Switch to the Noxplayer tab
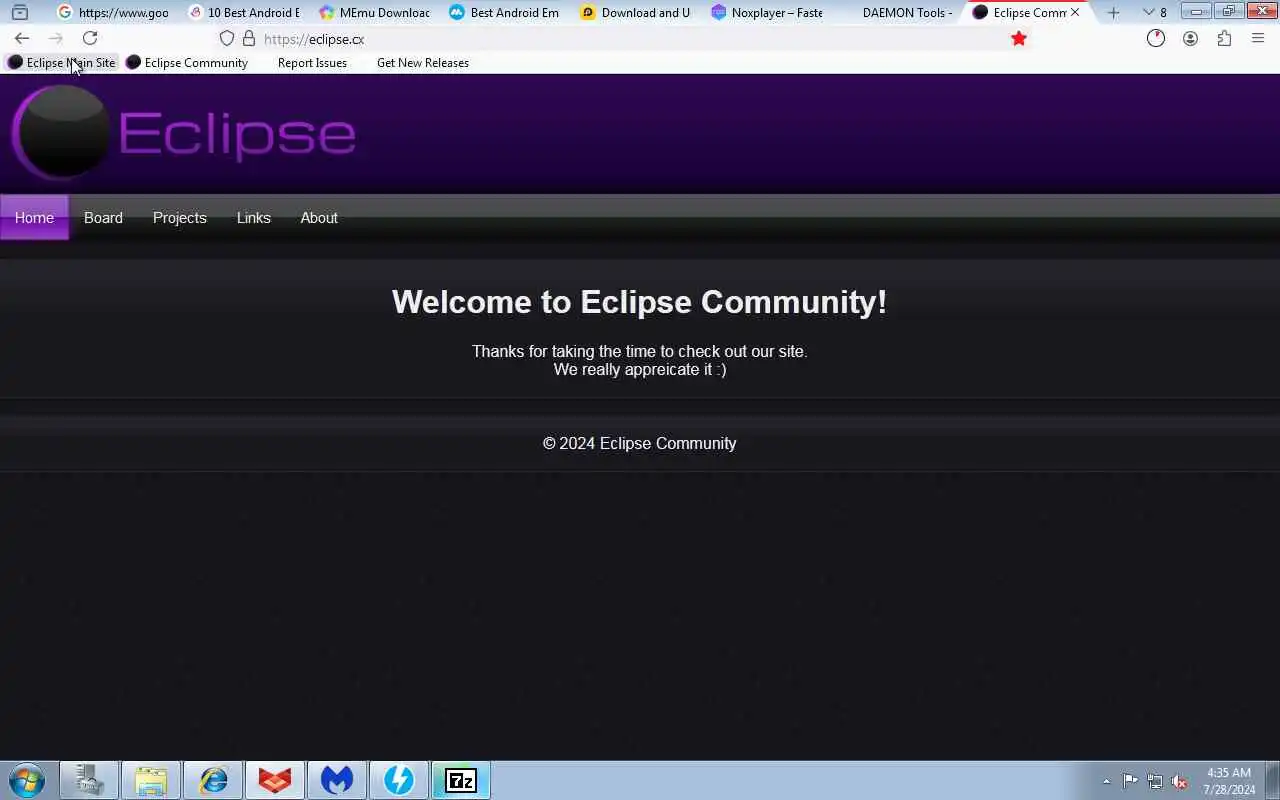The width and height of the screenshot is (1280, 800). 767,13
